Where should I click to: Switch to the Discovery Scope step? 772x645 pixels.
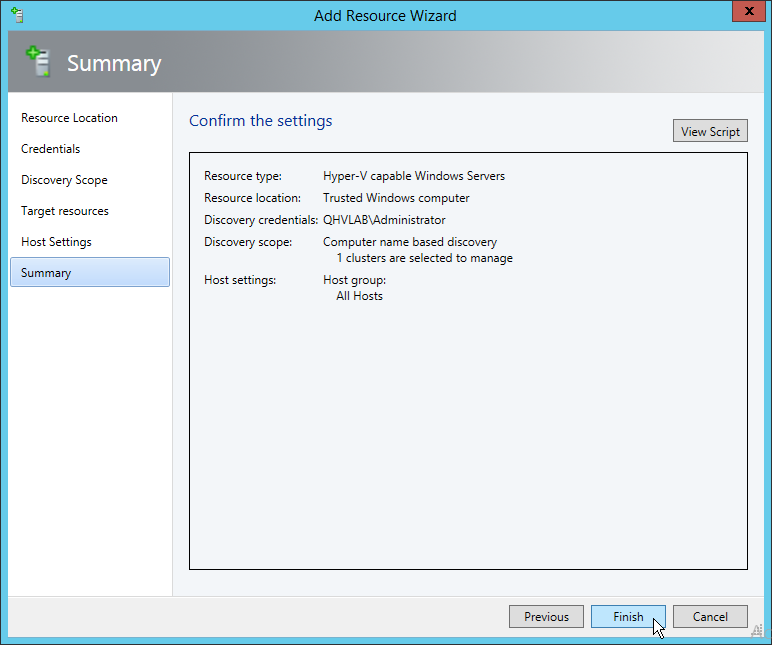pos(64,180)
